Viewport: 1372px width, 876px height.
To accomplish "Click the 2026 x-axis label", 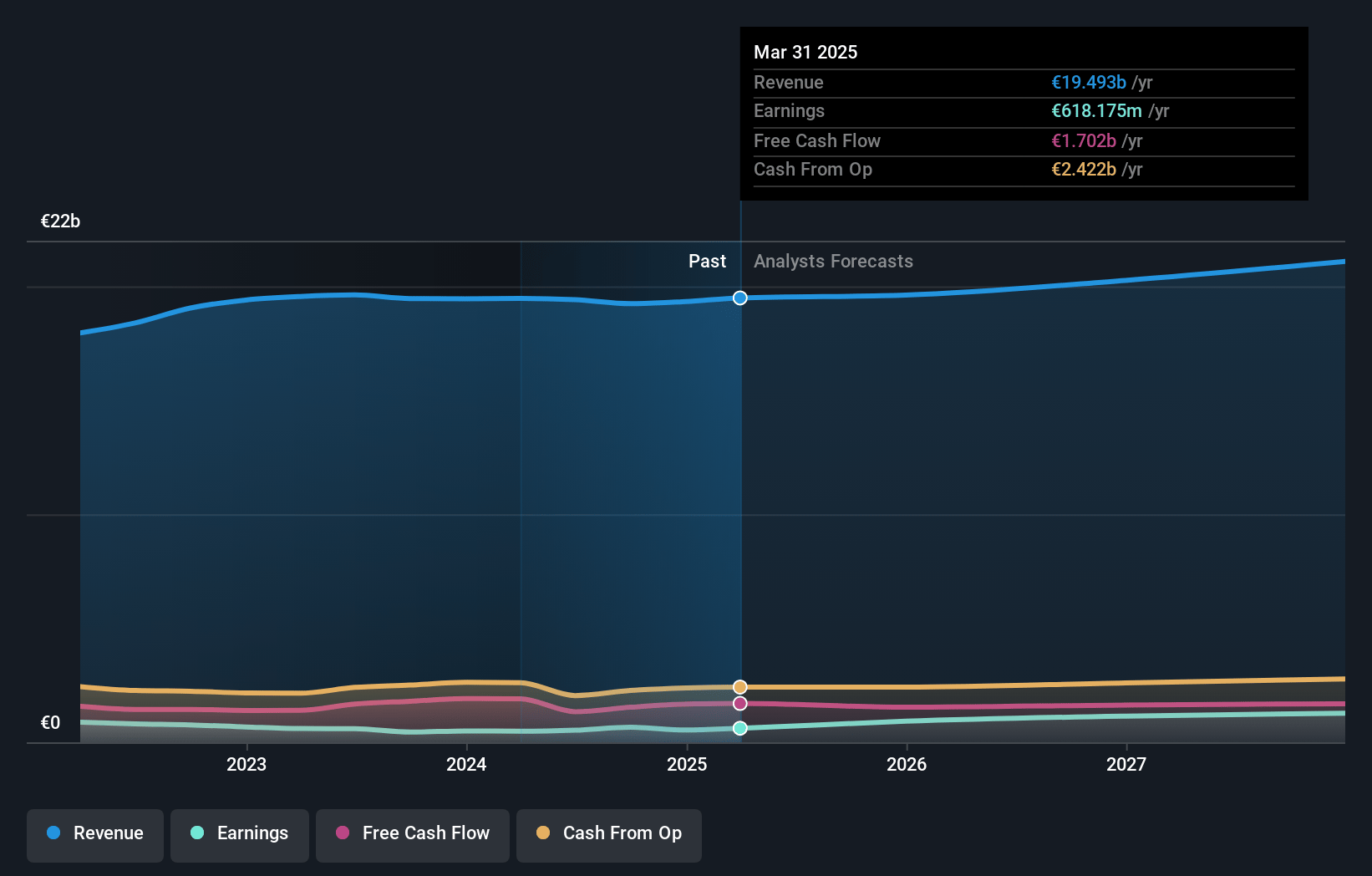I will tap(907, 764).
